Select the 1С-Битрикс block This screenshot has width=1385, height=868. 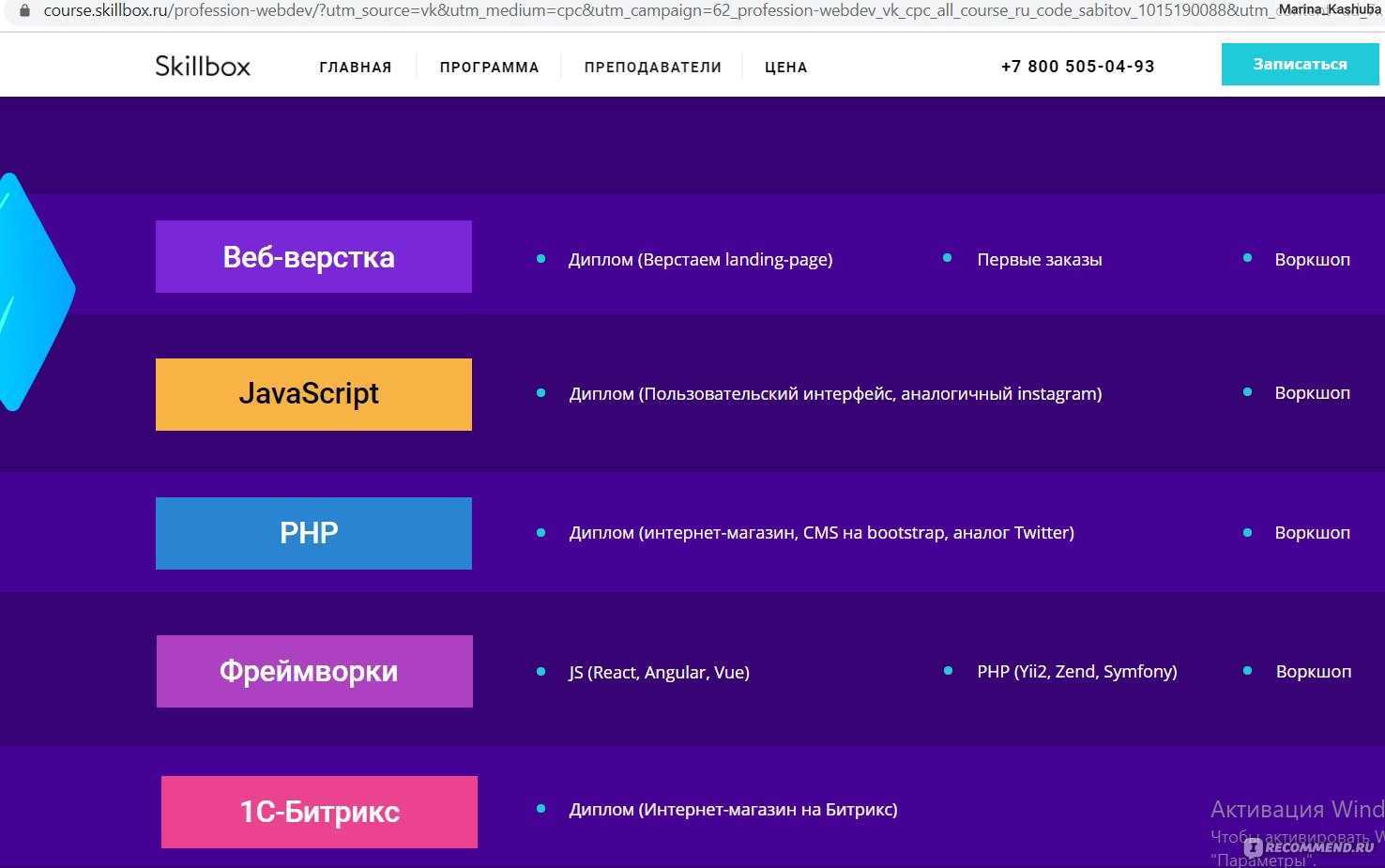pyautogui.click(x=319, y=812)
